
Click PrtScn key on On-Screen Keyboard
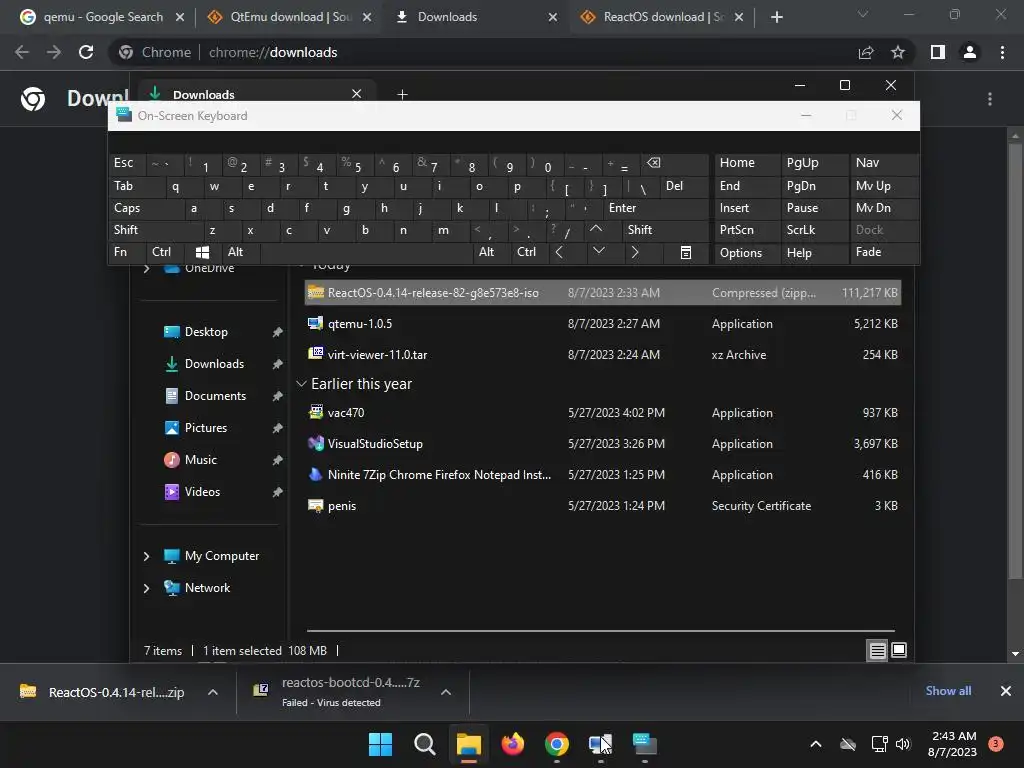(747, 230)
